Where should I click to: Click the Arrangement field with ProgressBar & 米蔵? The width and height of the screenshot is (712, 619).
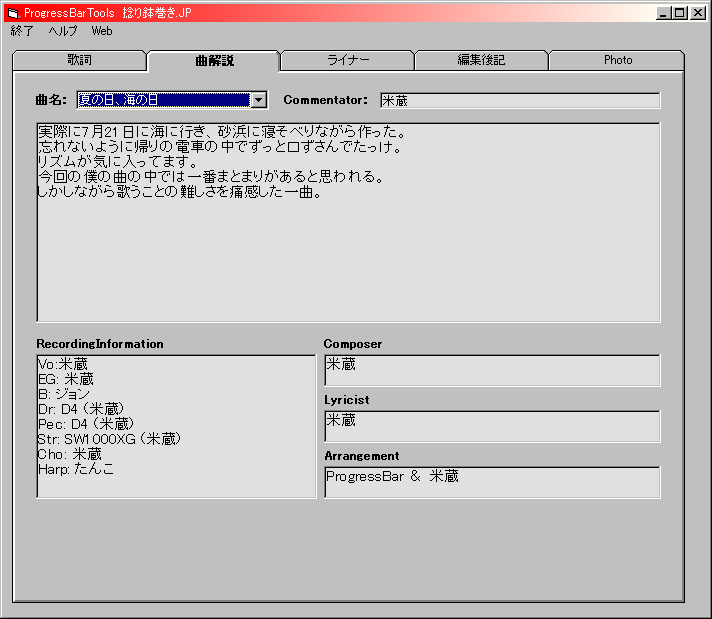[492, 482]
